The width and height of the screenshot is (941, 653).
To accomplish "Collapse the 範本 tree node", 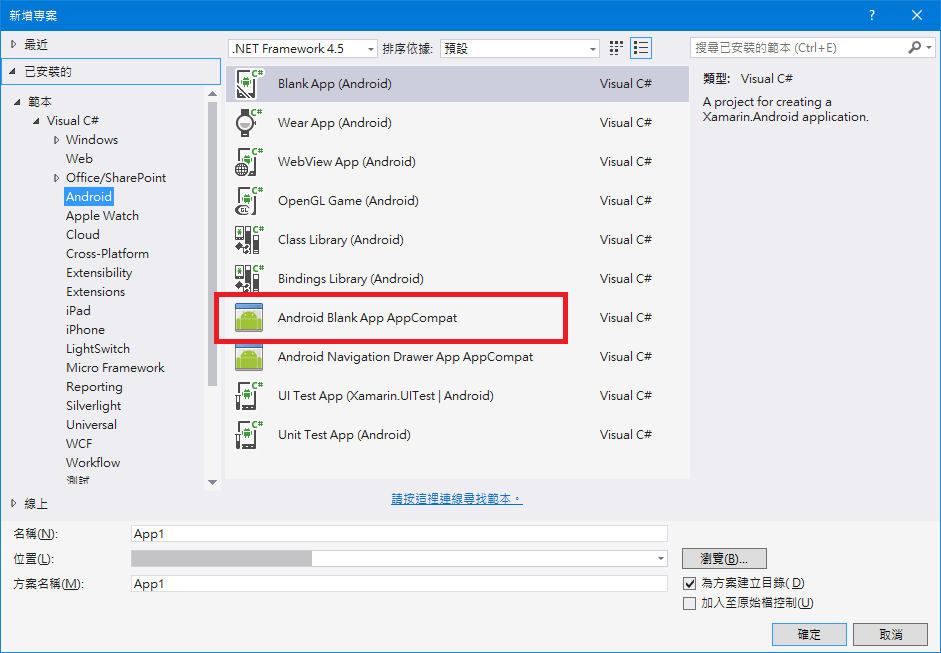I will [x=18, y=102].
